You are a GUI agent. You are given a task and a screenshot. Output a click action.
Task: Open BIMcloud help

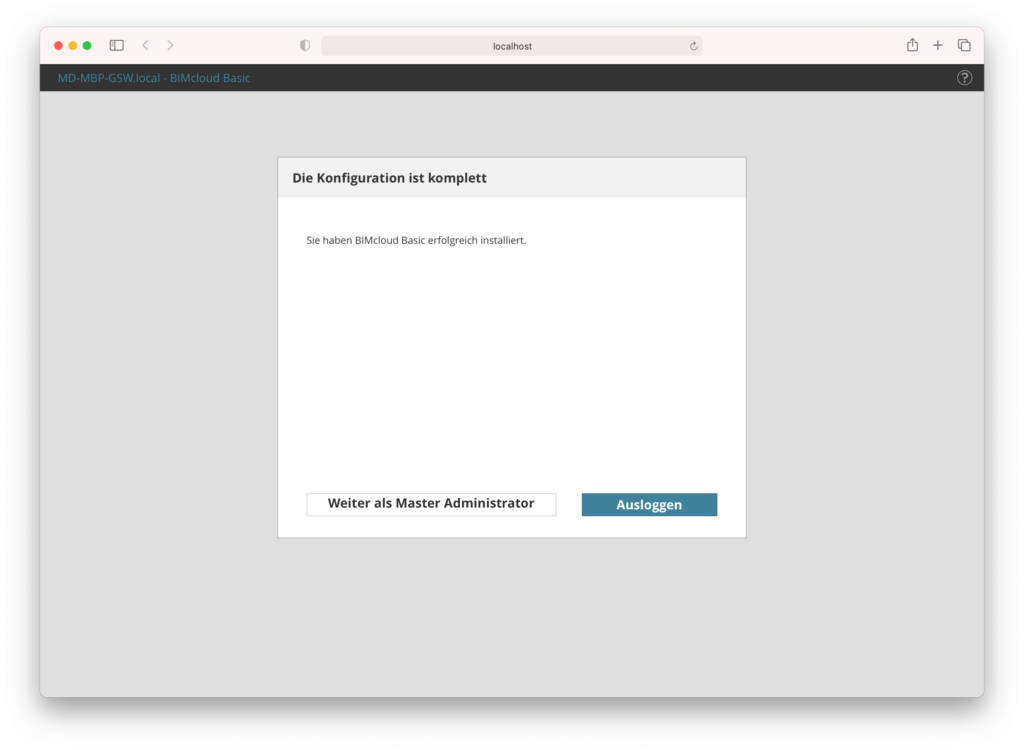963,77
